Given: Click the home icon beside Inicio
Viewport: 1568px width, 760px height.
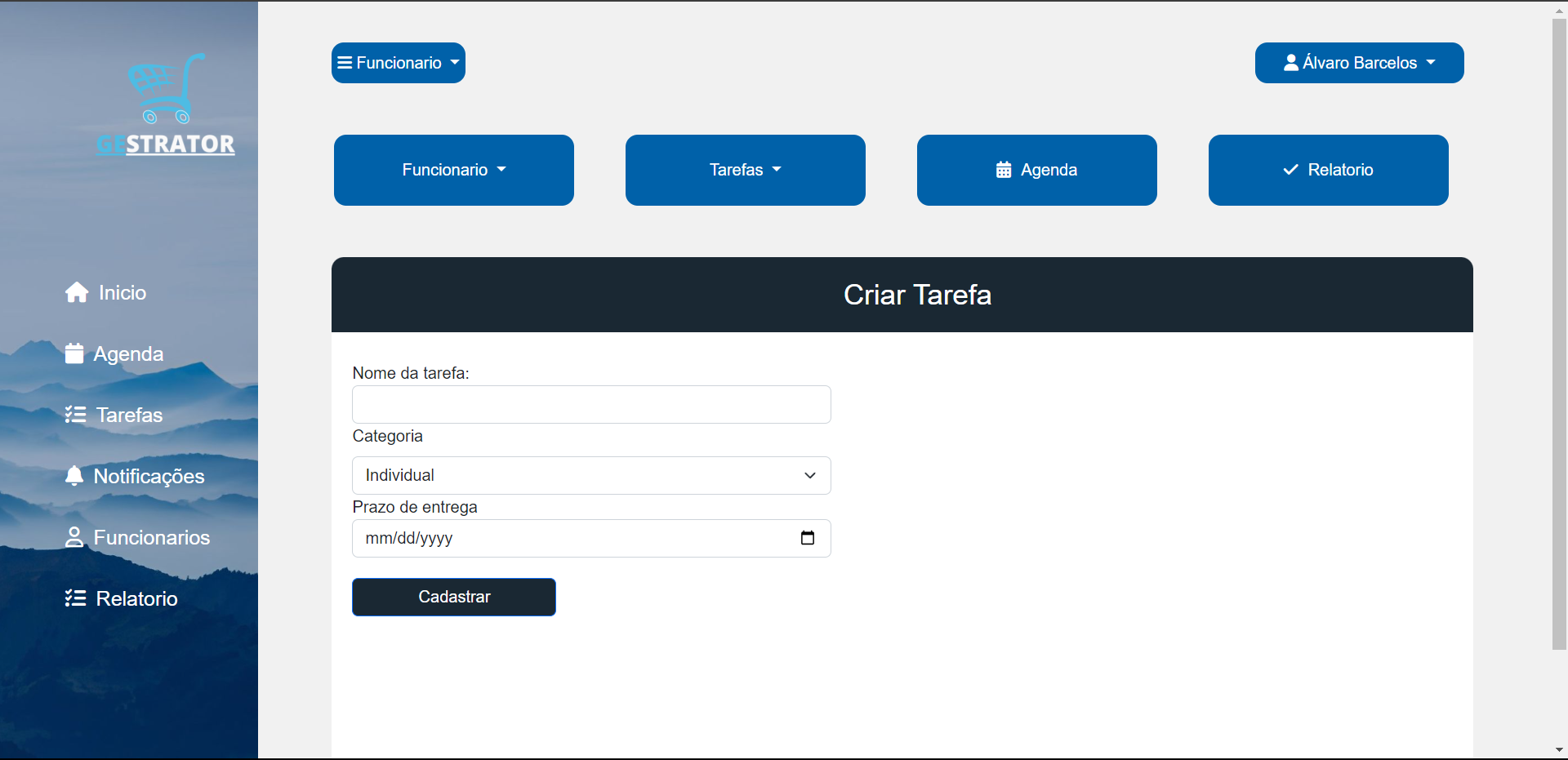Looking at the screenshot, I should 77,292.
